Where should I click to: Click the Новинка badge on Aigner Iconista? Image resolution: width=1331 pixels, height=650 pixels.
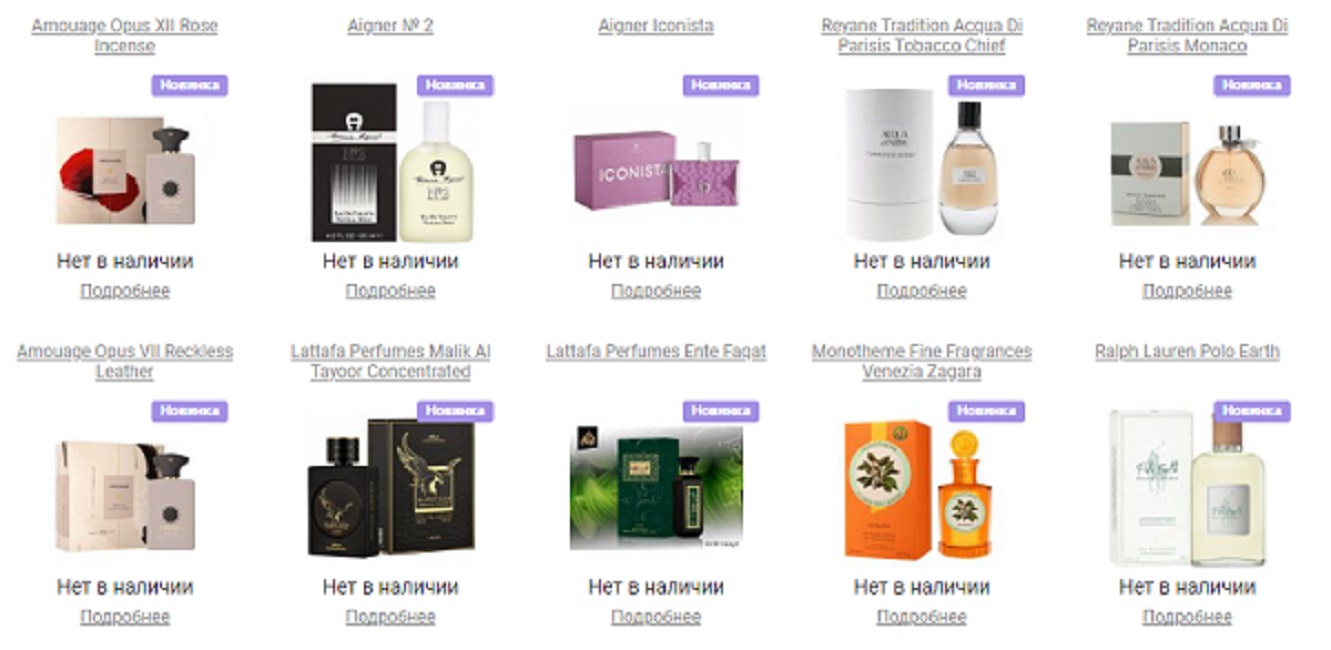pos(721,85)
